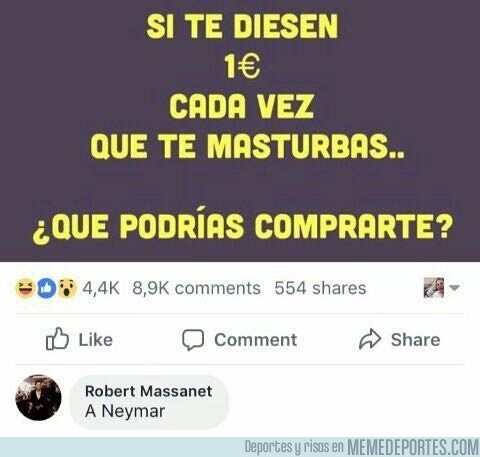View the 554 shares list

pos(320,288)
